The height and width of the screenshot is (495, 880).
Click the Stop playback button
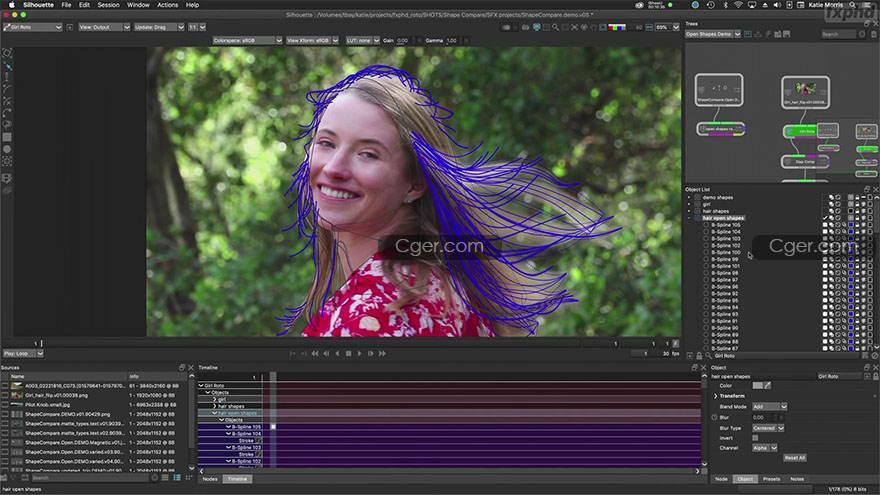click(x=349, y=354)
